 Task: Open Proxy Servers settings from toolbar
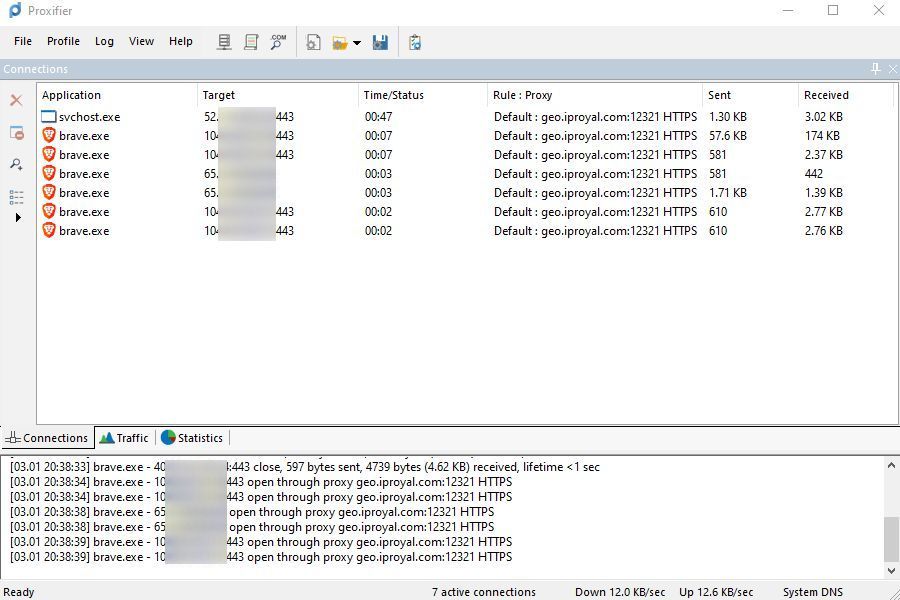[x=224, y=42]
